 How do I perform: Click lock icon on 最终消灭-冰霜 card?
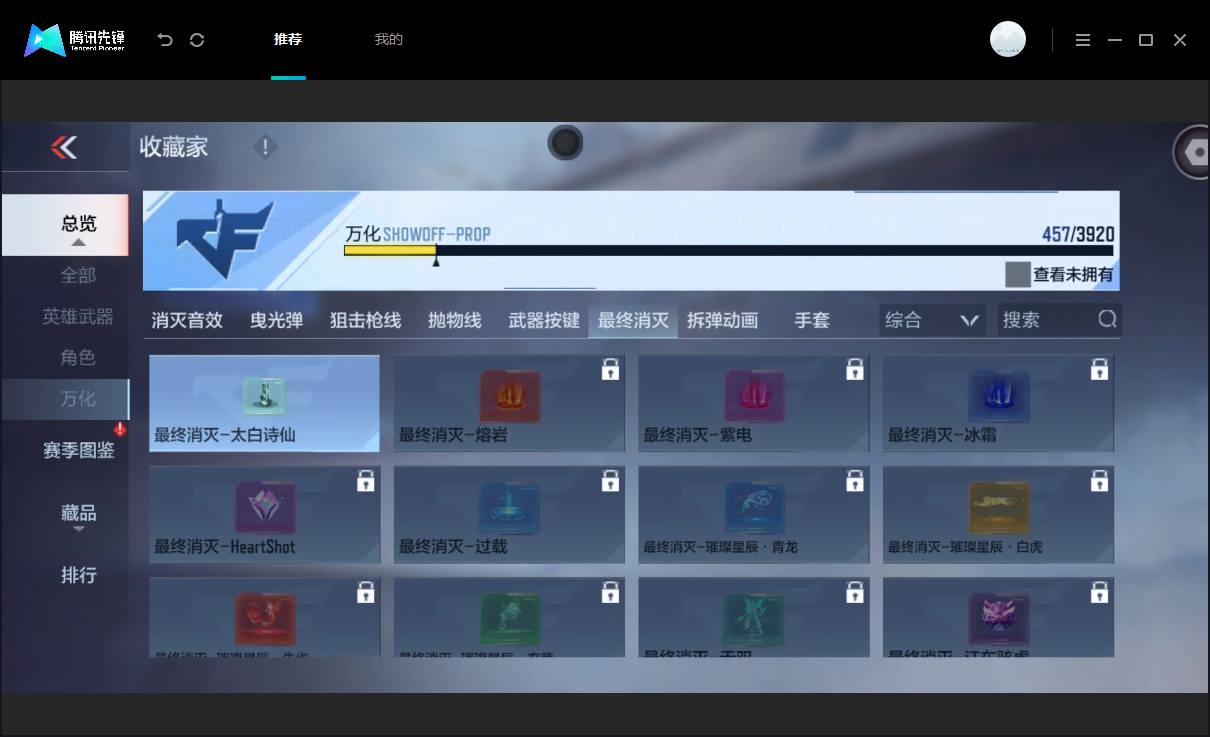[x=1099, y=369]
